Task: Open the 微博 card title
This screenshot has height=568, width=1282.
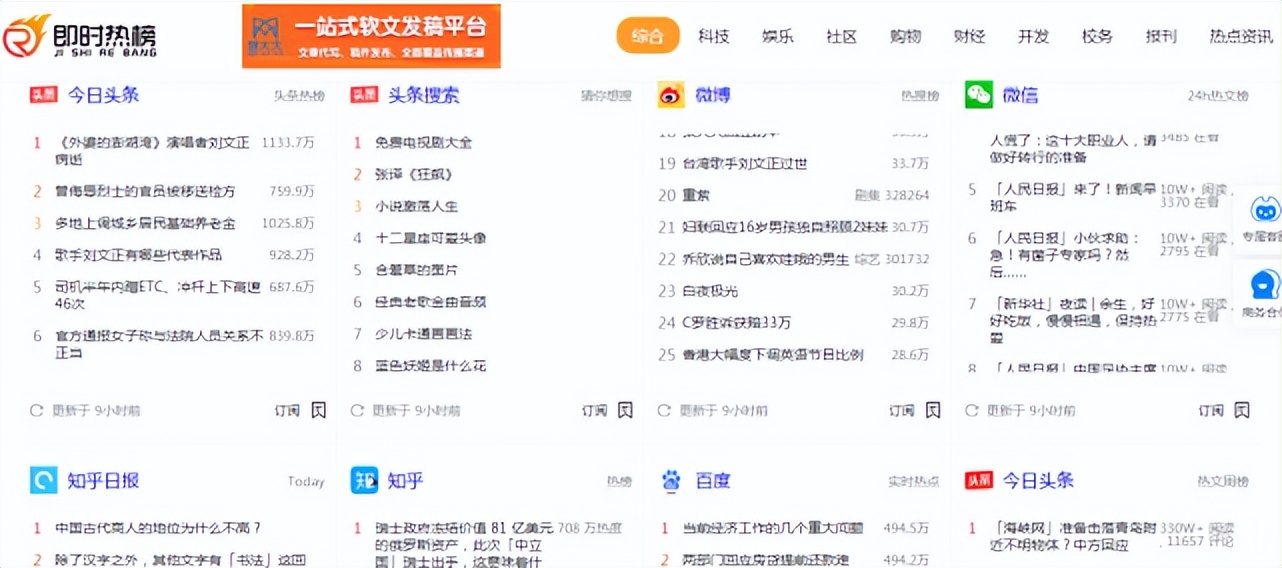Action: (x=713, y=95)
